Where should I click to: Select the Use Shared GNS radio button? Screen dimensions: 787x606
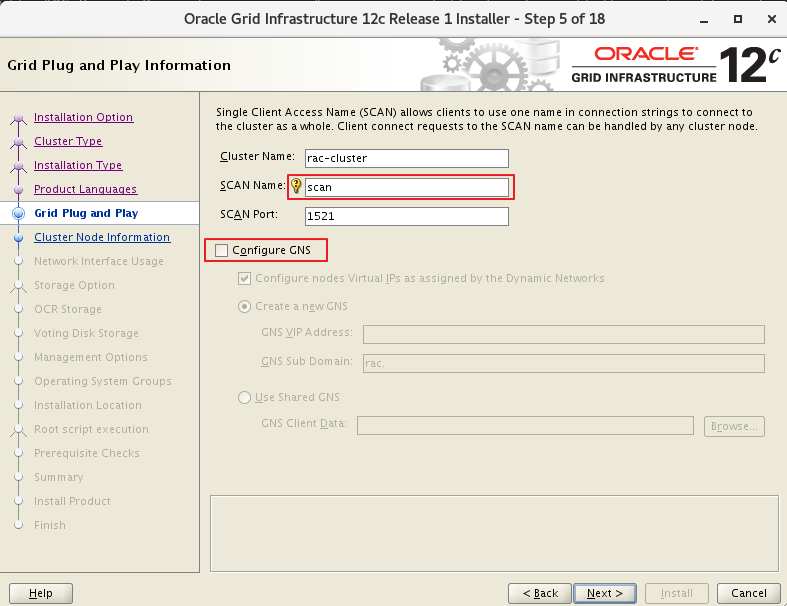pyautogui.click(x=244, y=398)
